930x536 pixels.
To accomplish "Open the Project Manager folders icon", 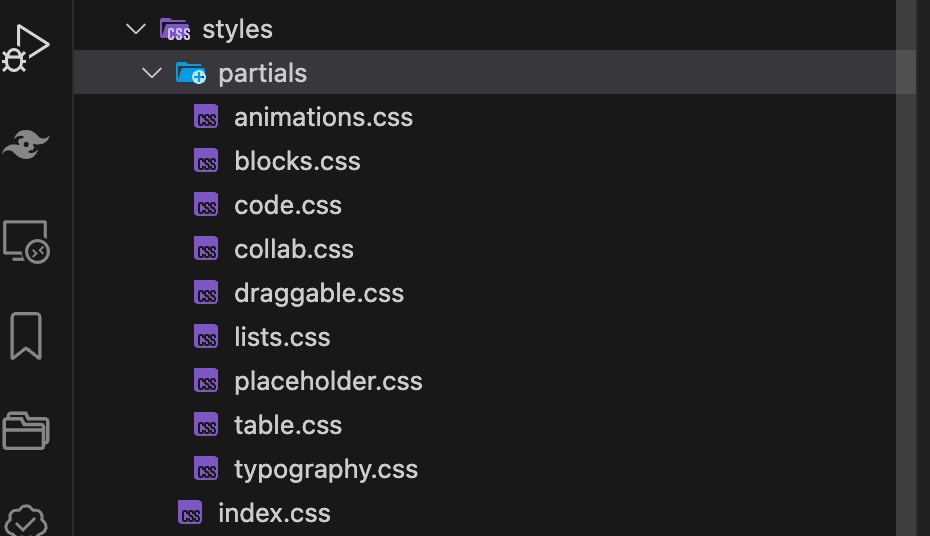I will [26, 430].
